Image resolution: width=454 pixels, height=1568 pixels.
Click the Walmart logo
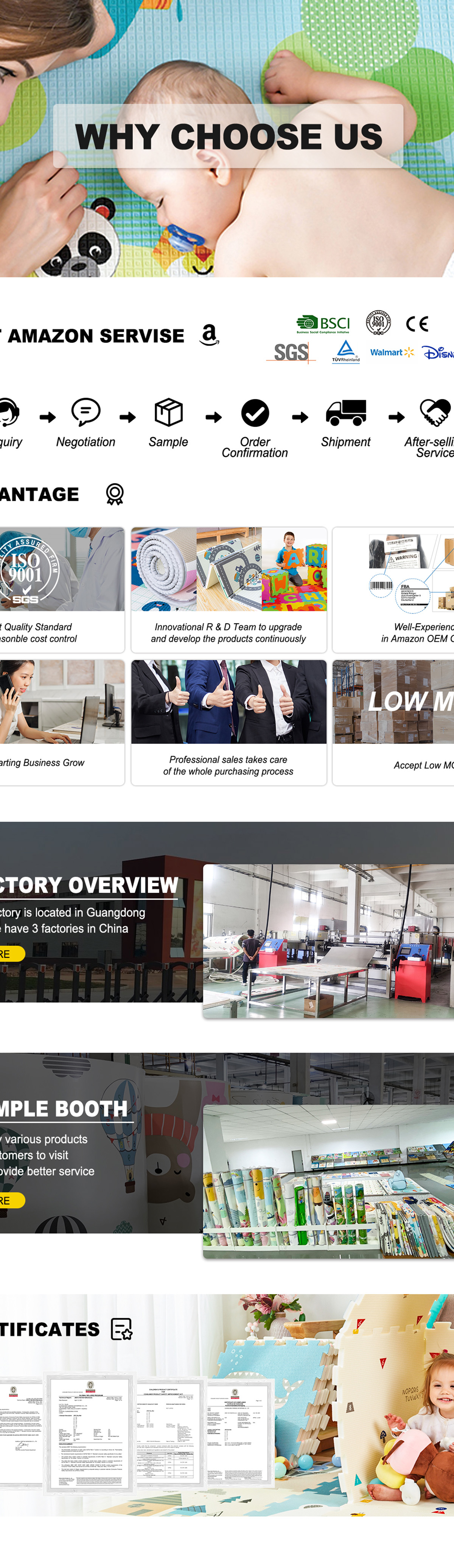(x=392, y=352)
